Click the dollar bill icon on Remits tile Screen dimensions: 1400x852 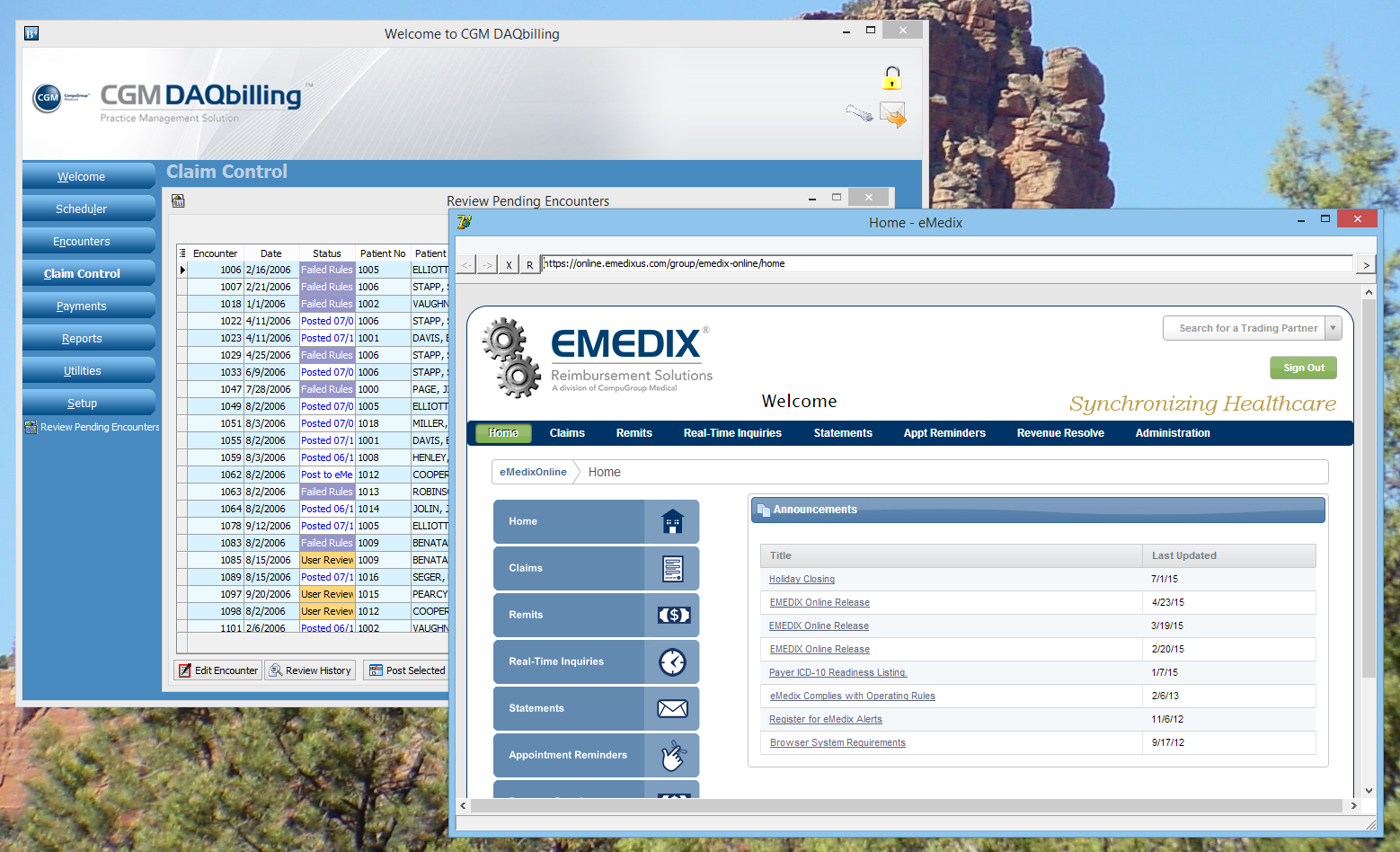(674, 615)
